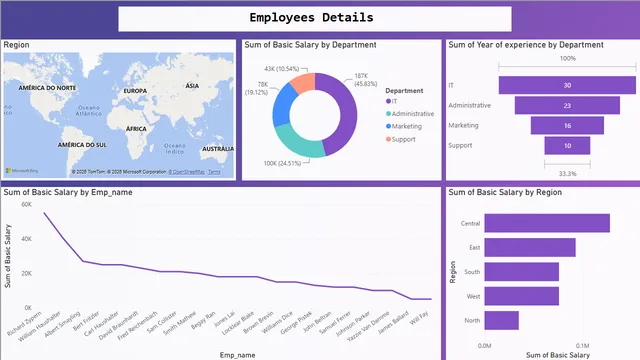Click the 187K (45.83%) data label
The width and height of the screenshot is (640, 360).
[365, 80]
